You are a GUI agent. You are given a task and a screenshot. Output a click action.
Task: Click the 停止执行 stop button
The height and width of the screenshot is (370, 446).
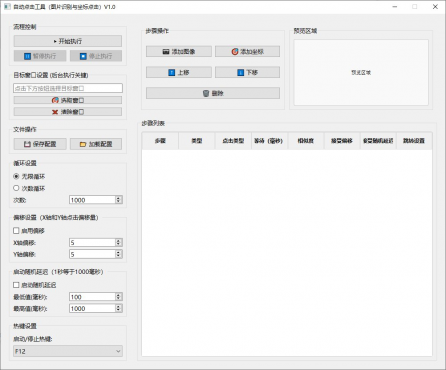(x=96, y=56)
